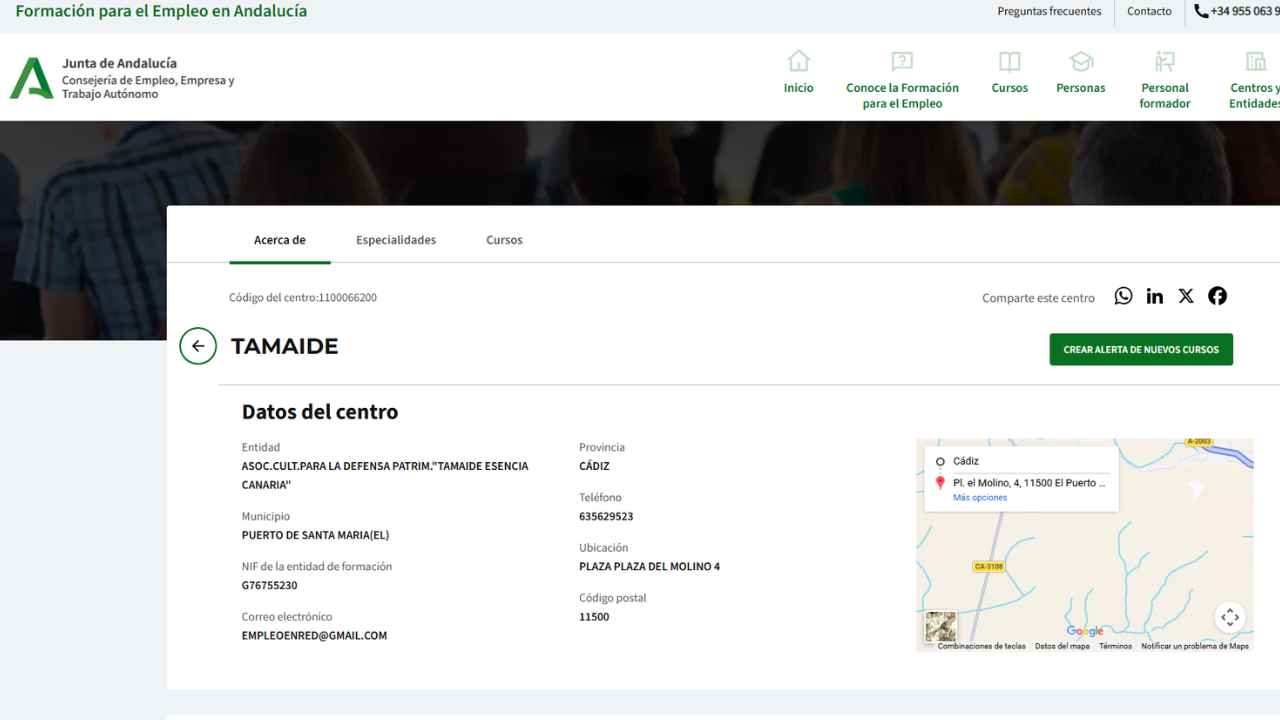Click Más opciones link on map
This screenshot has width=1280, height=720.
click(980, 498)
